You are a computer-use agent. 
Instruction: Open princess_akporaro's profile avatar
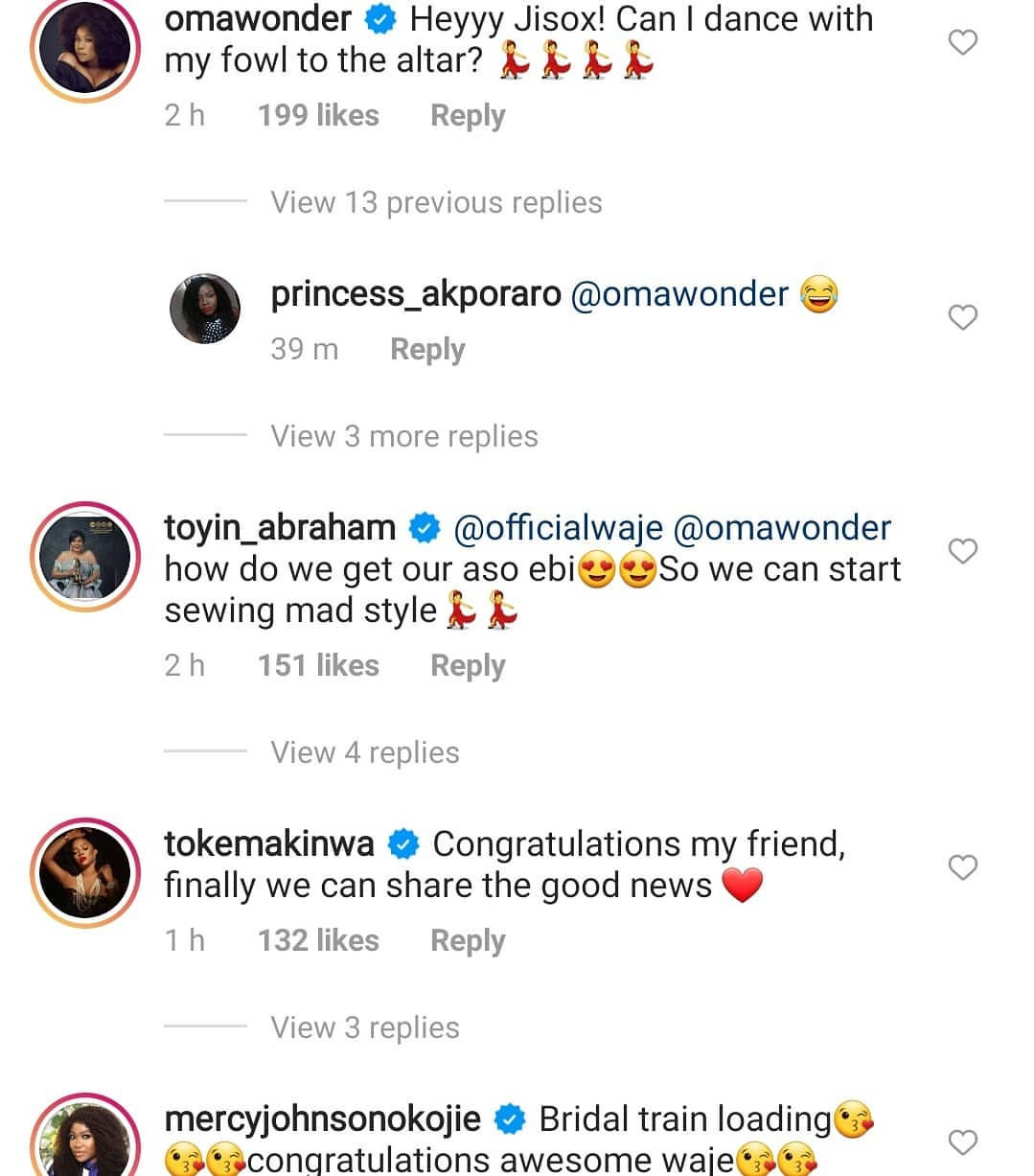[x=205, y=309]
